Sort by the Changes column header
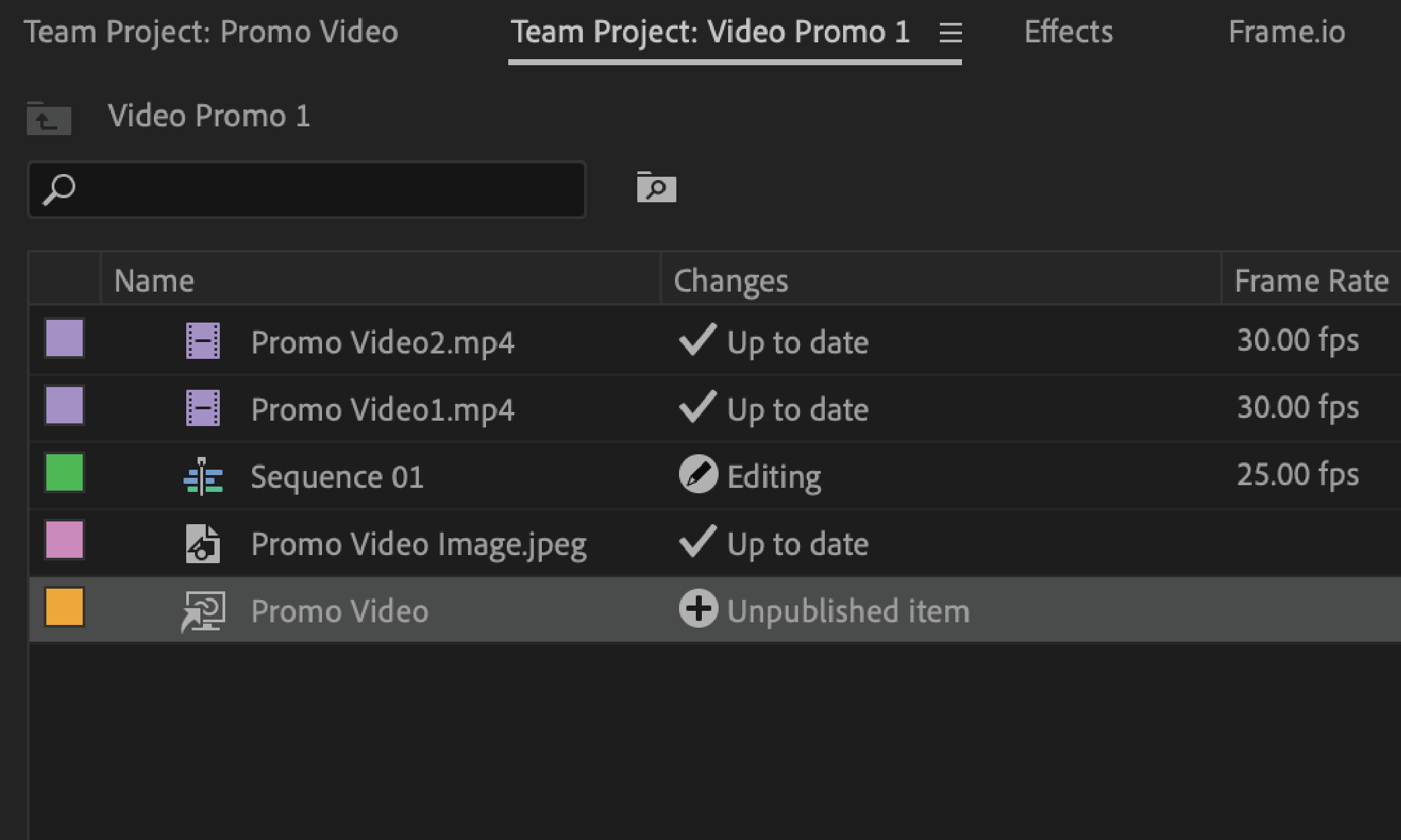Viewport: 1401px width, 840px height. [x=731, y=281]
